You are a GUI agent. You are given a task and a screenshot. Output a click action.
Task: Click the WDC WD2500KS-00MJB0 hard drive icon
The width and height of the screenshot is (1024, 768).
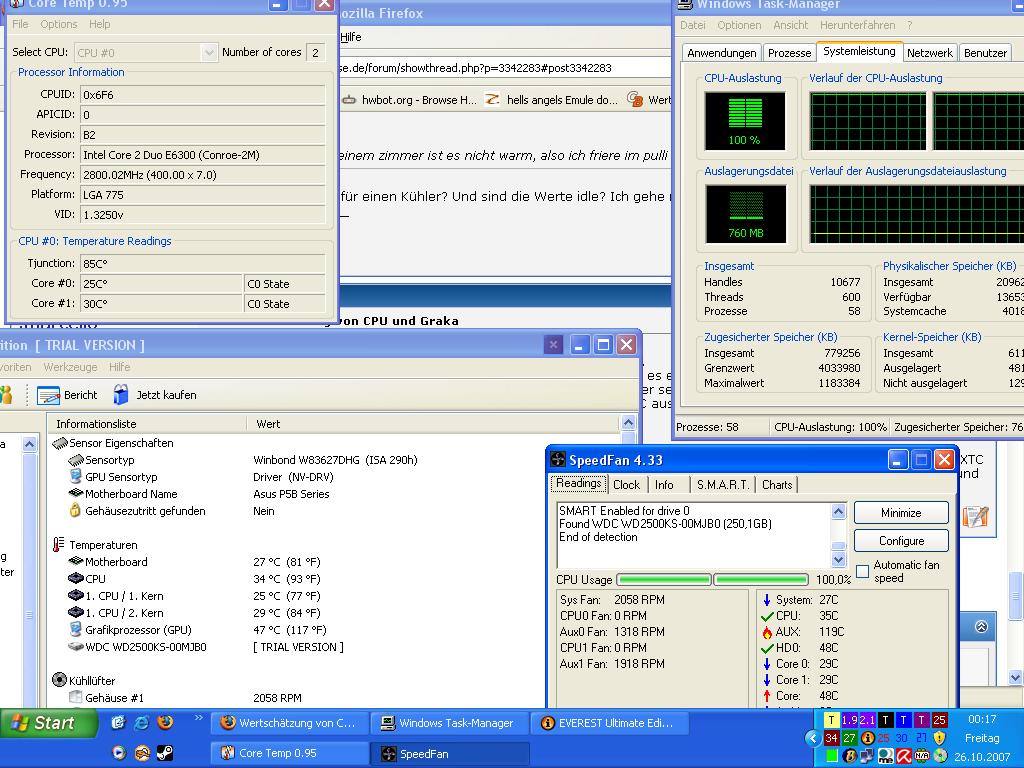point(76,647)
